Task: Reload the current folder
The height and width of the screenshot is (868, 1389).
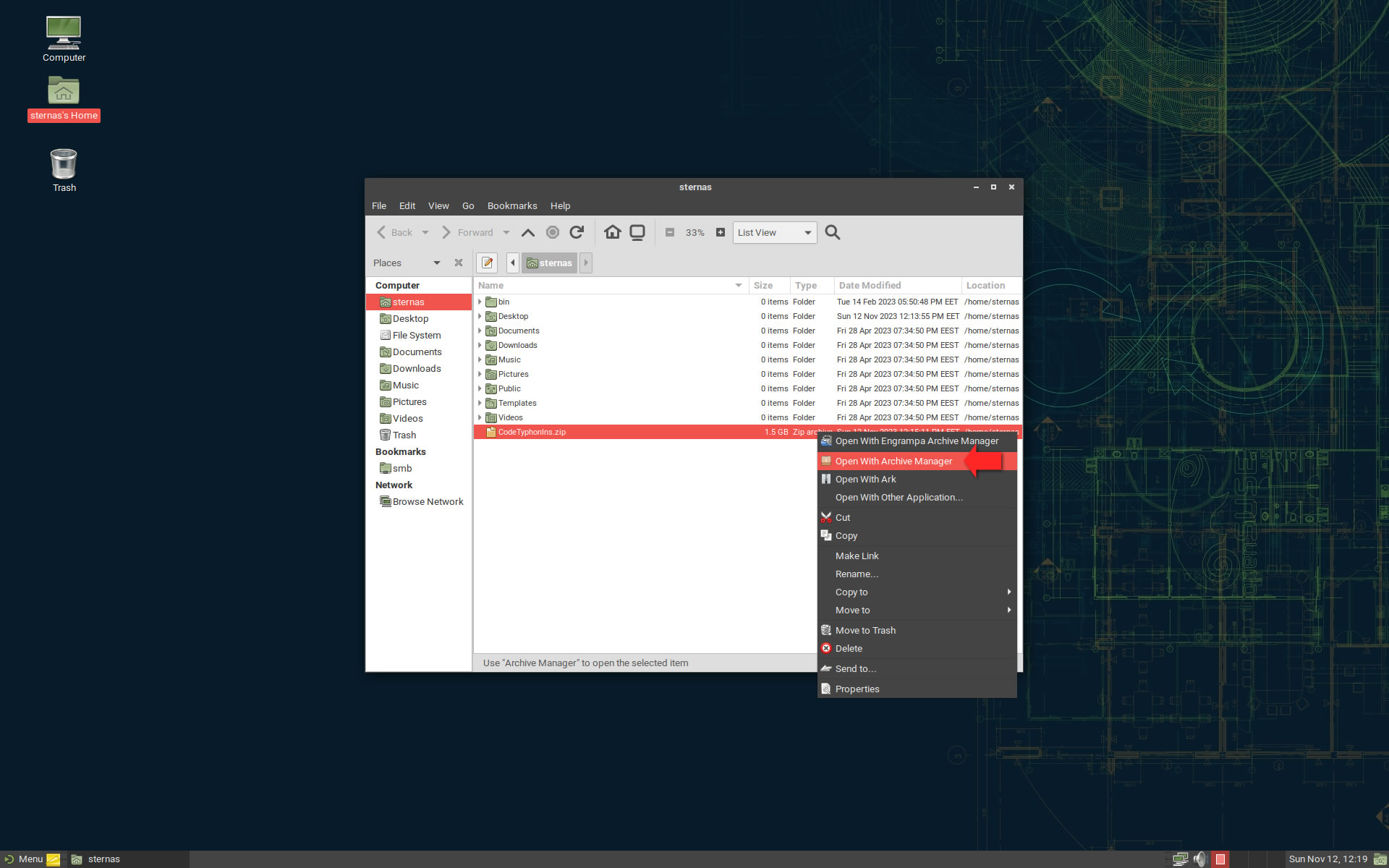Action: [x=577, y=232]
